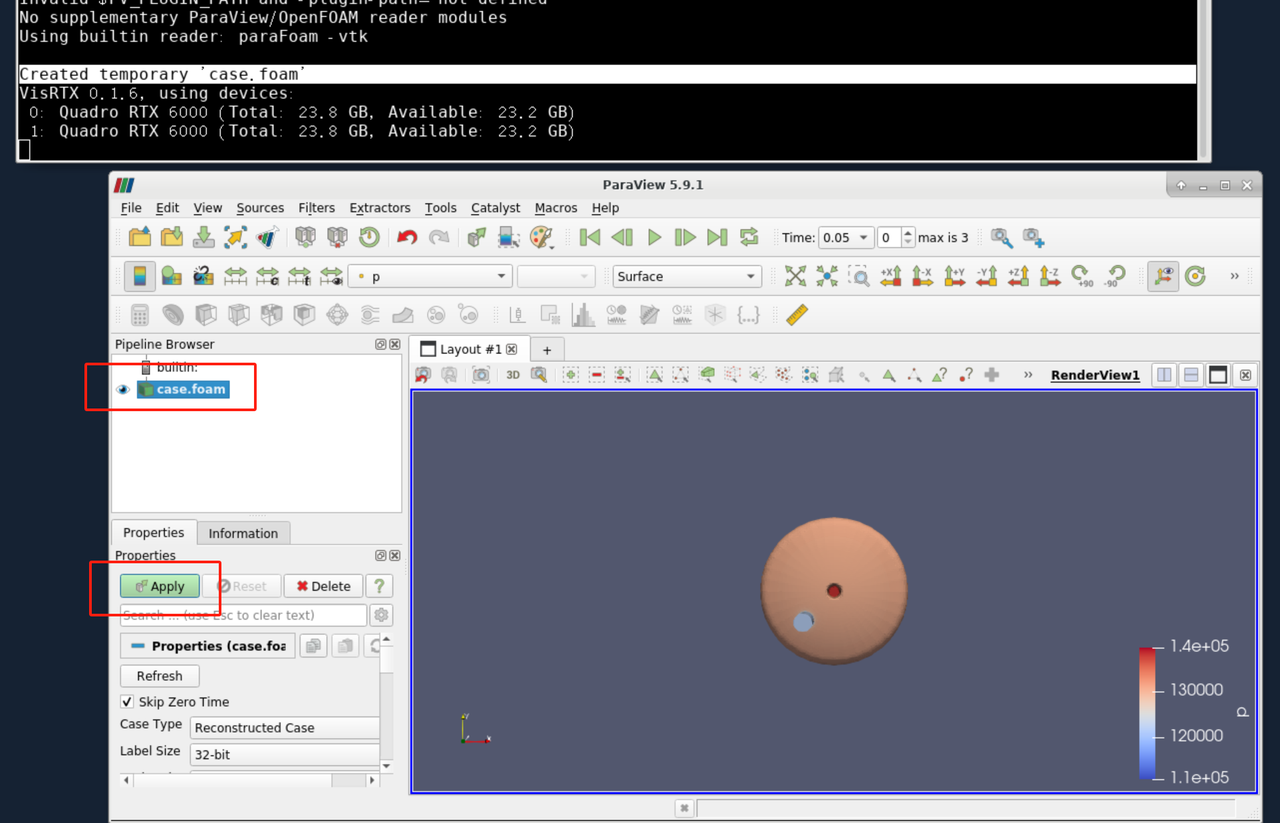Open the Time value dropdown

click(846, 238)
